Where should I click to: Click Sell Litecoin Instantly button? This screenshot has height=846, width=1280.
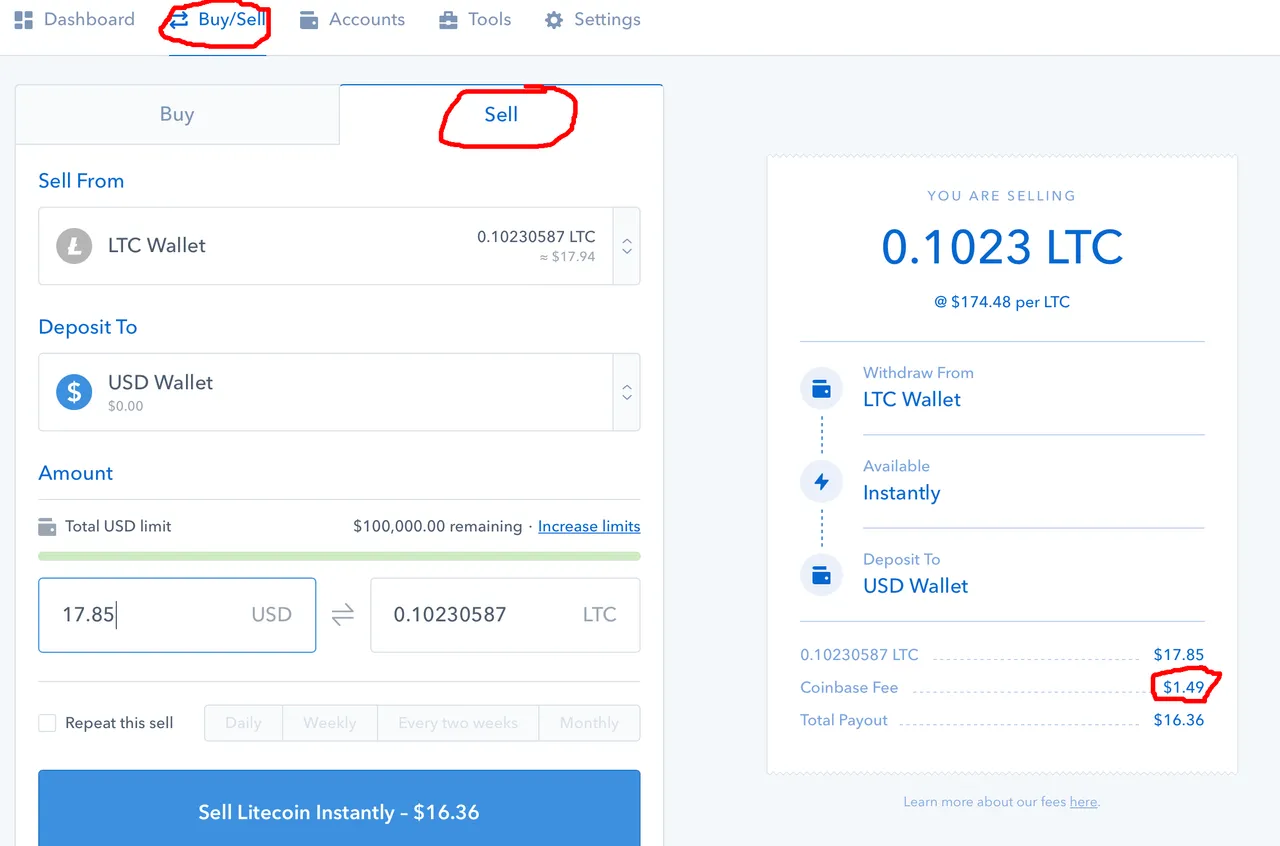pos(339,808)
